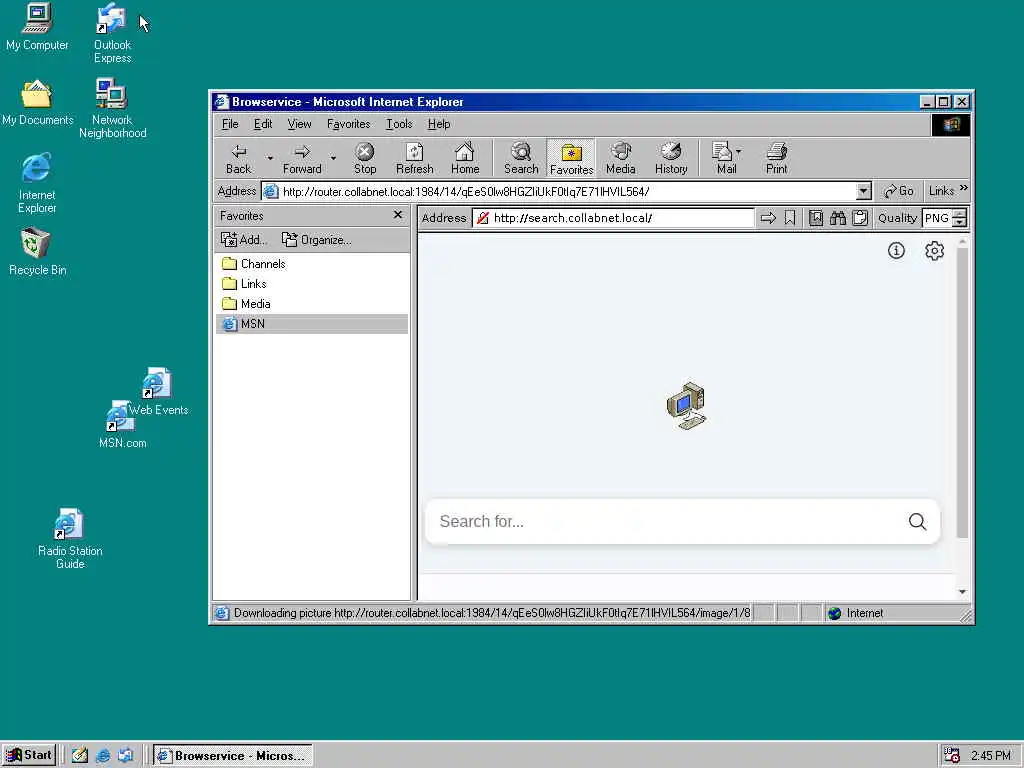Image resolution: width=1024 pixels, height=768 pixels.
Task: Expand the Mail dropdown arrow
Action: (739, 152)
